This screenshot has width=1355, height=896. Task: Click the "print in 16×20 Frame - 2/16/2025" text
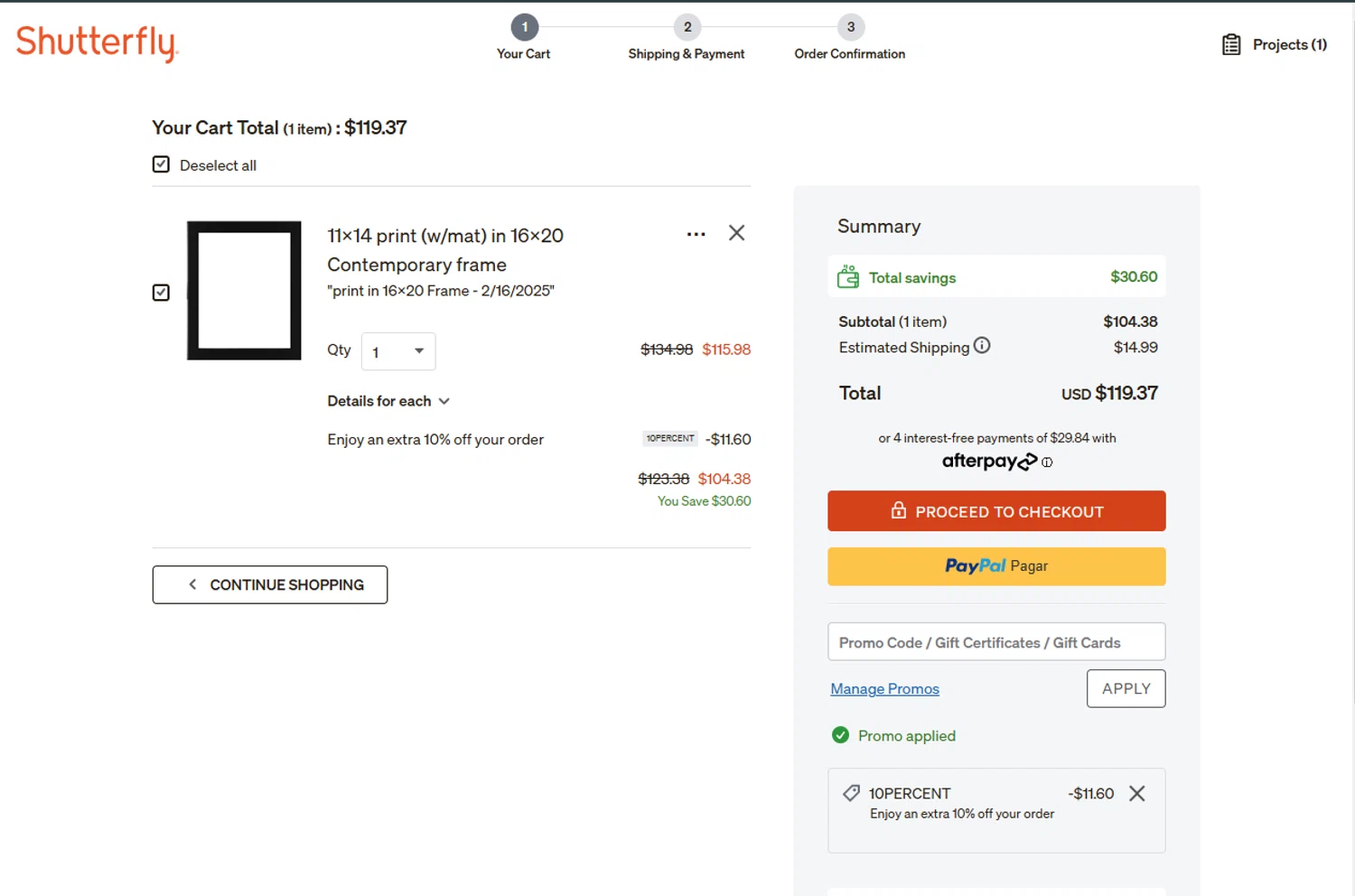tap(441, 291)
